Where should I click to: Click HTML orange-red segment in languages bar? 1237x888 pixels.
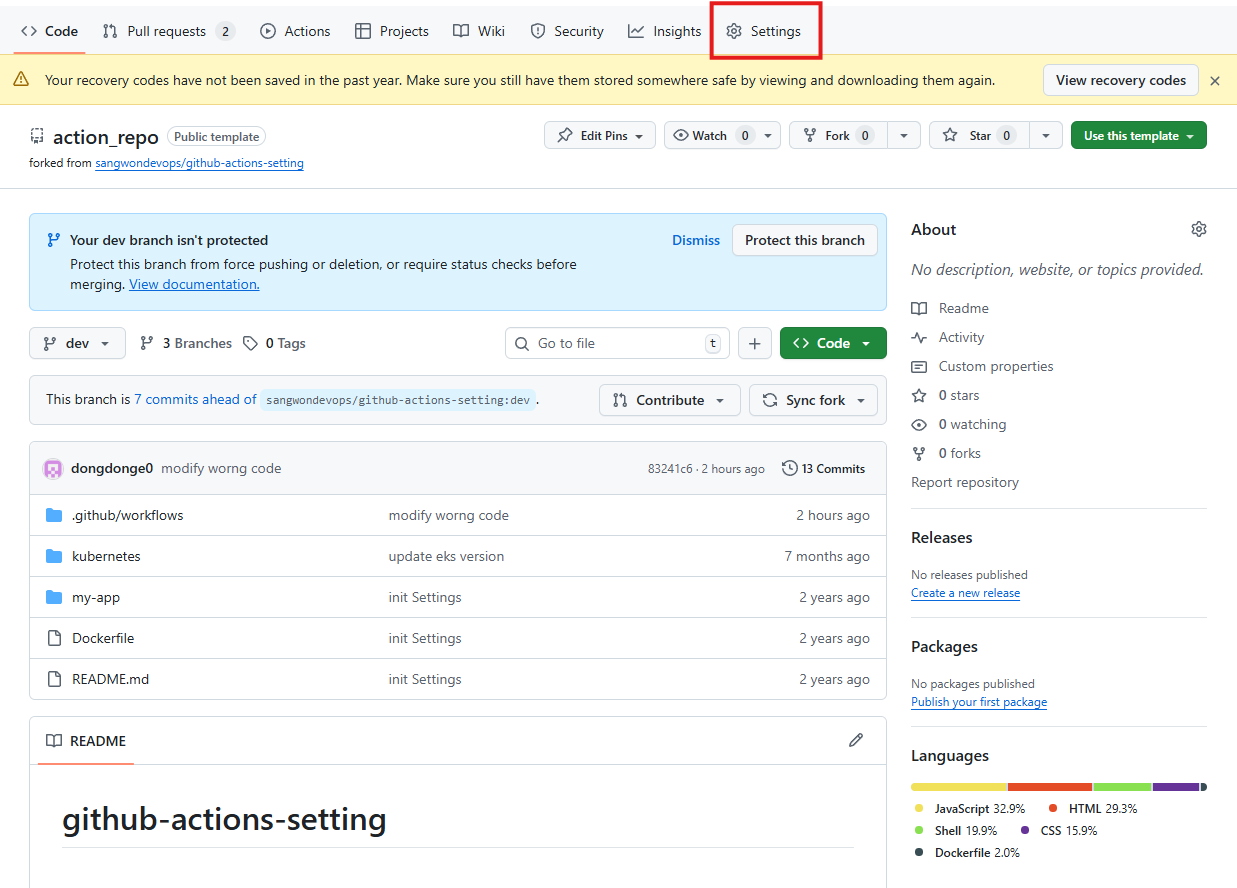pyautogui.click(x=1050, y=787)
